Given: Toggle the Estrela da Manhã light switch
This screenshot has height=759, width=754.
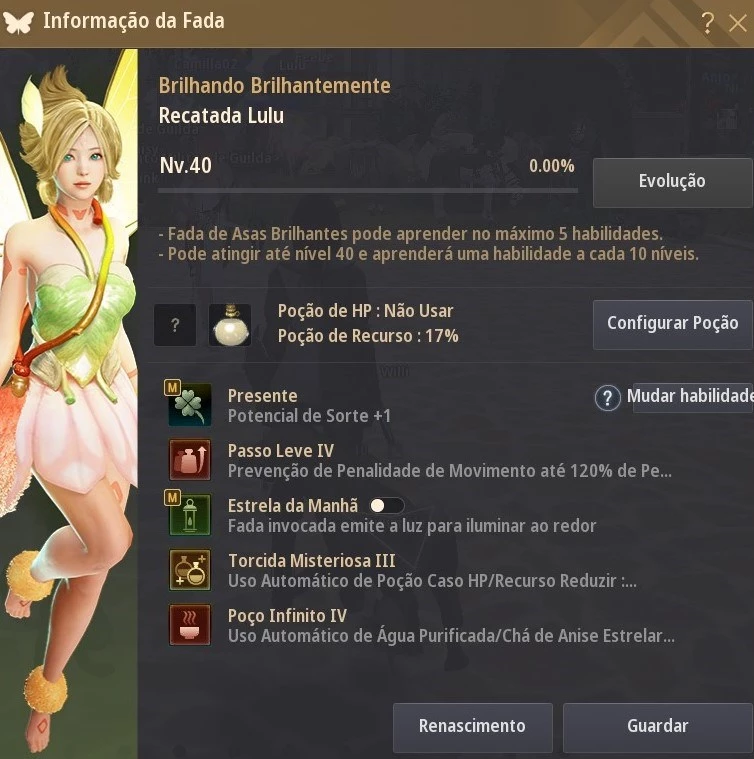Looking at the screenshot, I should [386, 506].
